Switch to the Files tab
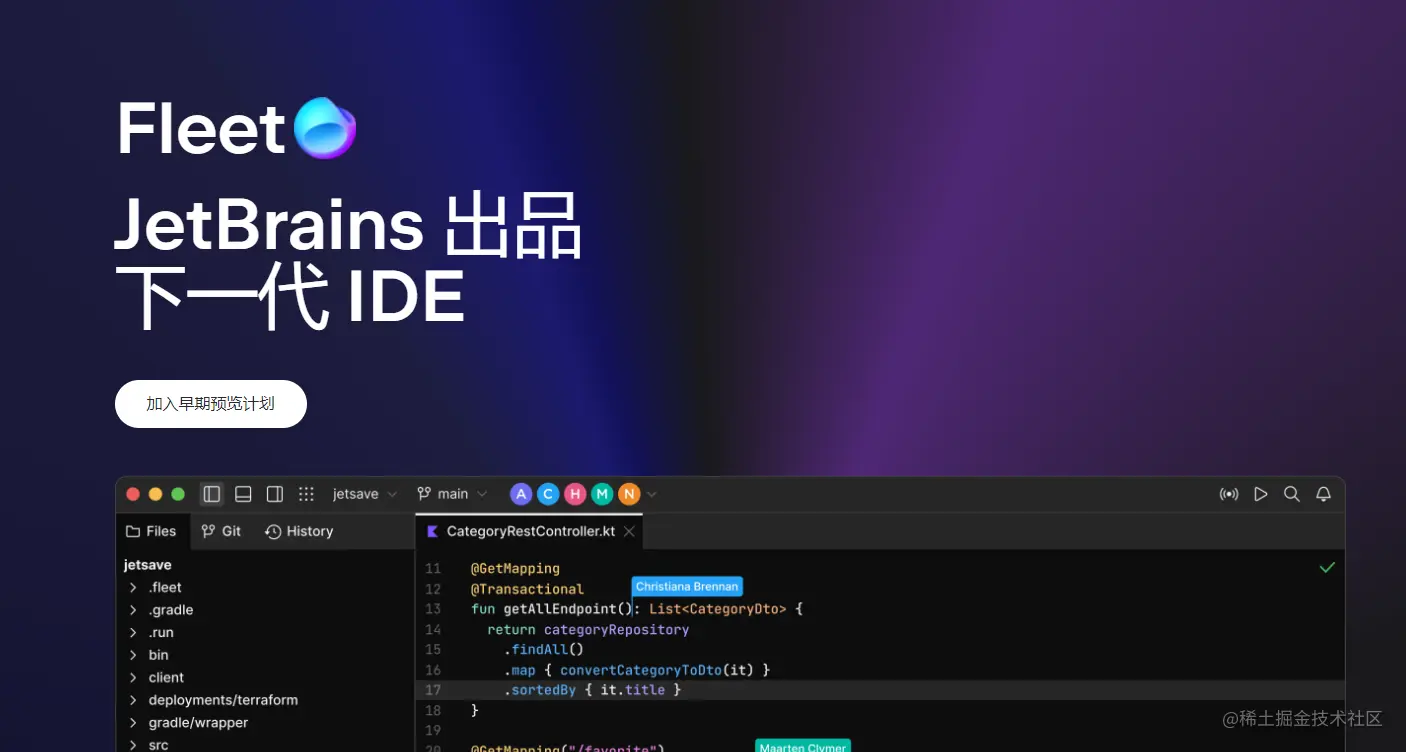The image size is (1406, 752). click(151, 531)
